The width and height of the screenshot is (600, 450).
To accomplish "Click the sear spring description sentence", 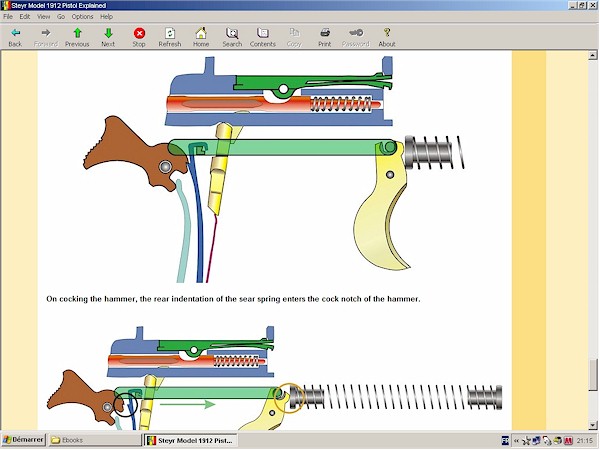I will [233, 299].
